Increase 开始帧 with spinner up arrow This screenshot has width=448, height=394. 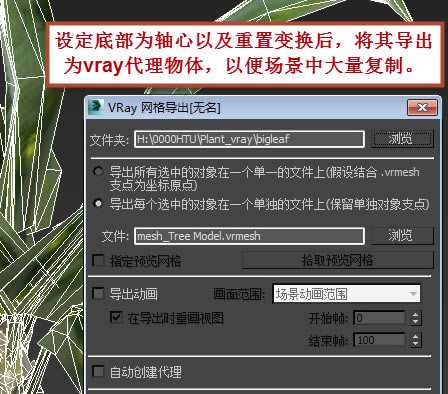415,314
